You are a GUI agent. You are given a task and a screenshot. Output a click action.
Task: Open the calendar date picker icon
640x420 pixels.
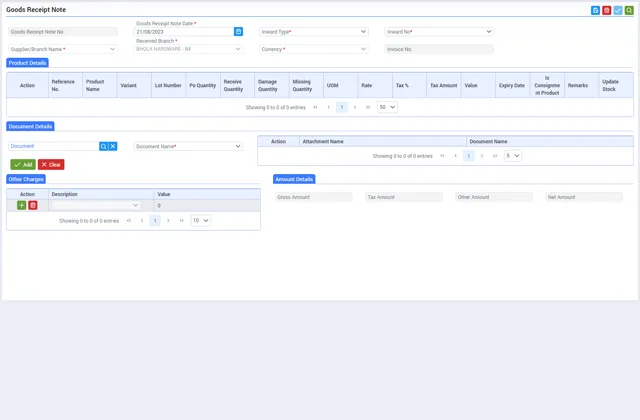click(x=238, y=32)
